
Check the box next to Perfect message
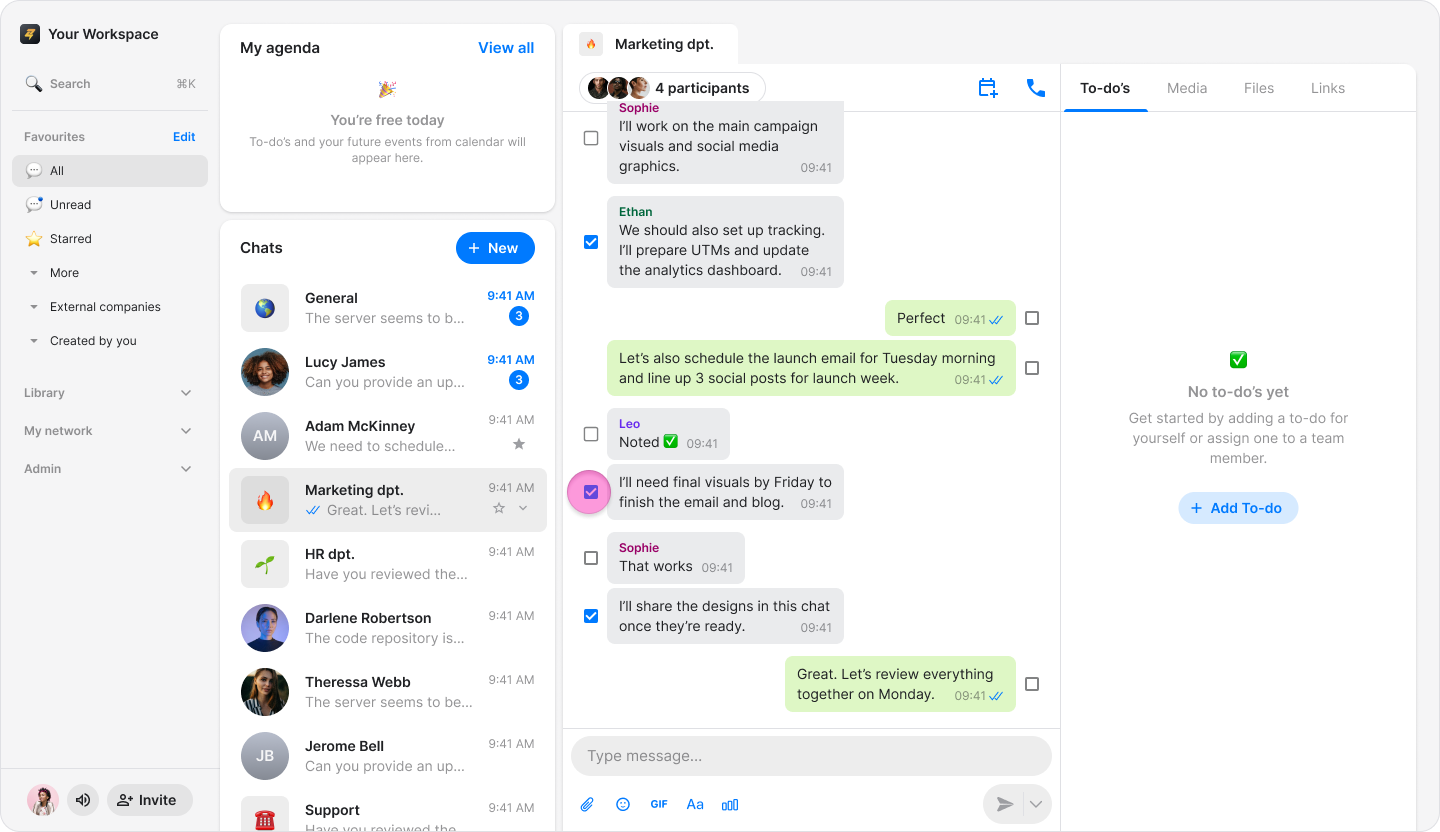pyautogui.click(x=1032, y=318)
